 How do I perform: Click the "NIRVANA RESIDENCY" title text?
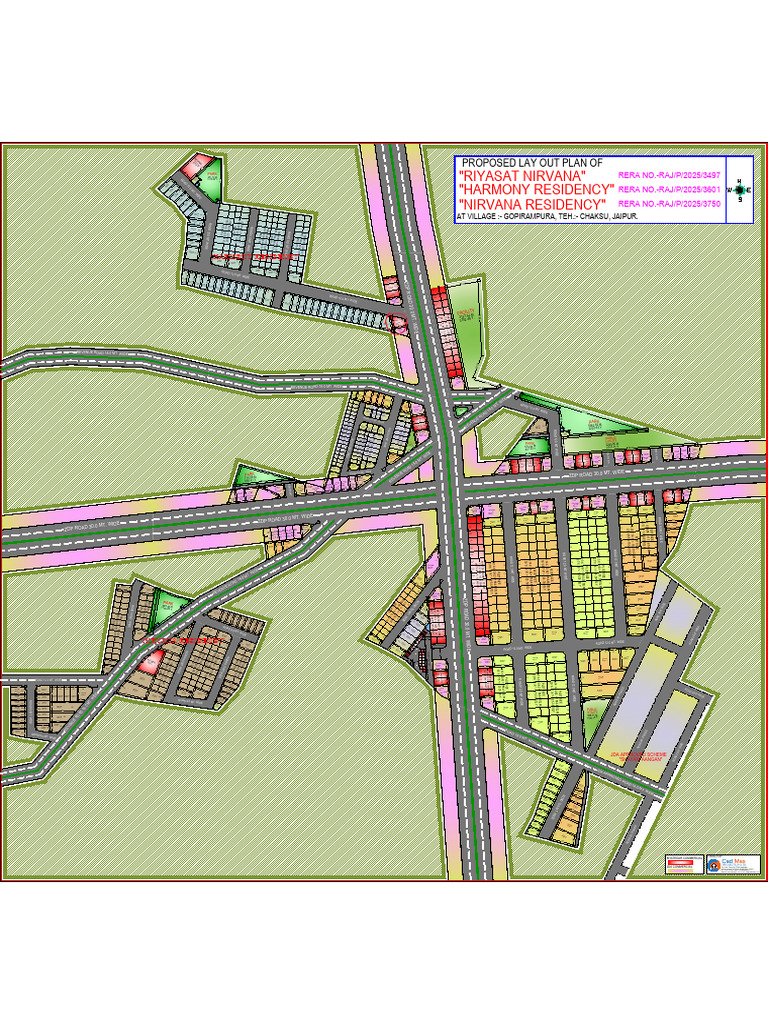(532, 204)
